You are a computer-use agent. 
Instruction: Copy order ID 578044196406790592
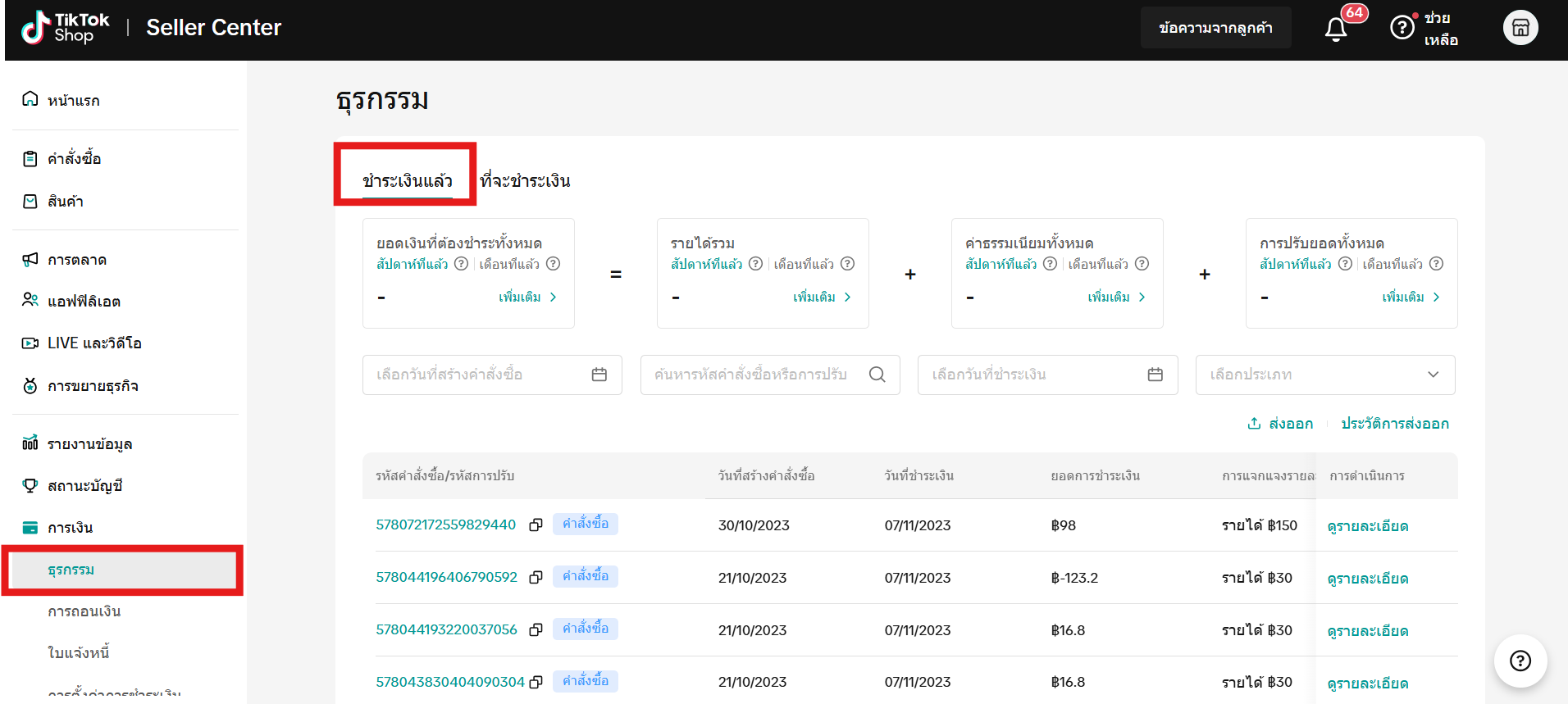tap(536, 578)
